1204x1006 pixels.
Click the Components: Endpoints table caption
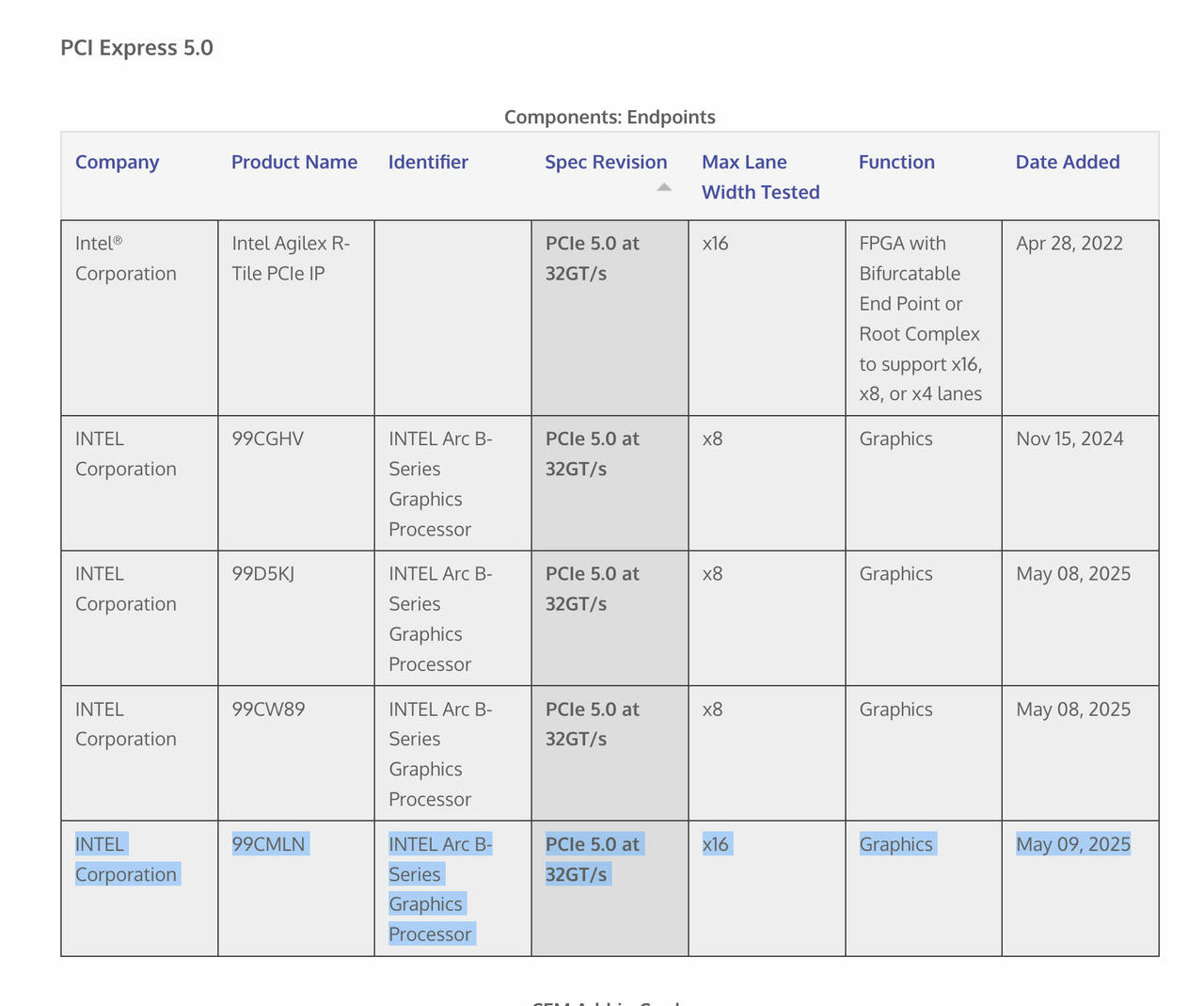point(610,117)
